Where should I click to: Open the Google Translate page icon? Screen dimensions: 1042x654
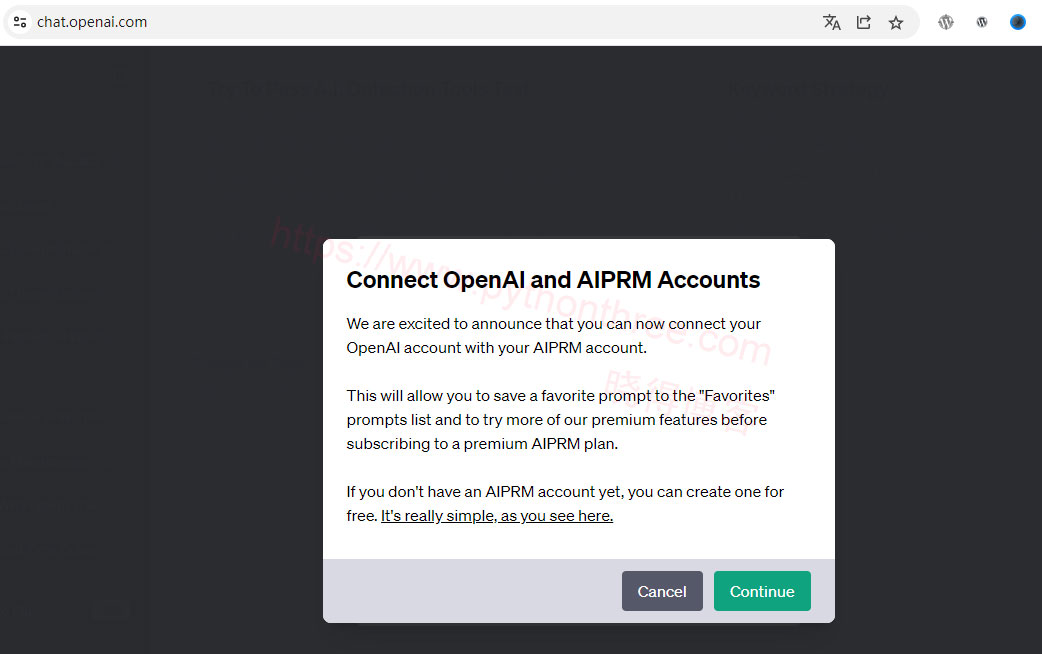click(x=831, y=22)
